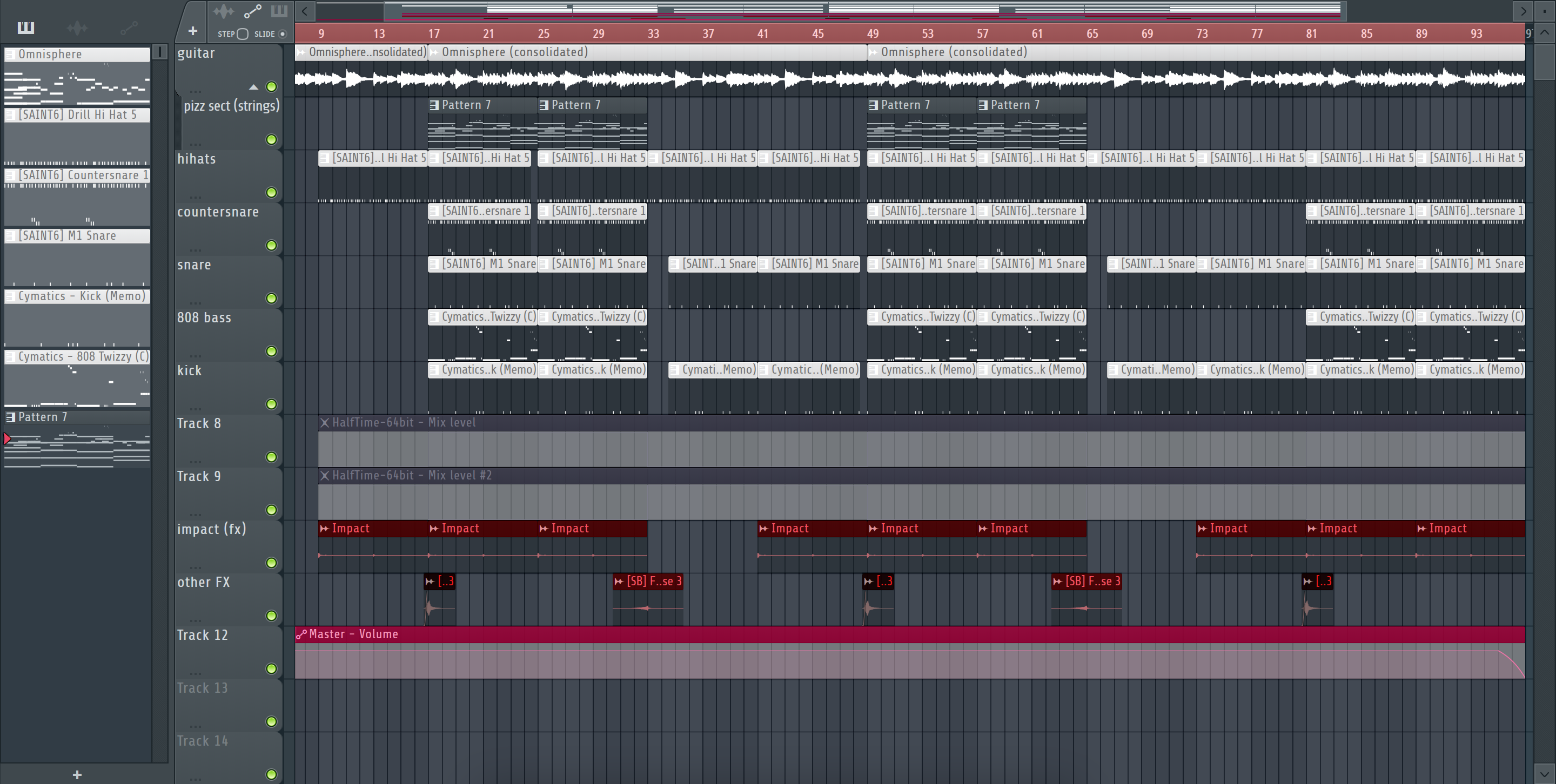Open the first Omnisphere consolidated clip menu icon
This screenshot has height=784, width=1556.
[301, 52]
